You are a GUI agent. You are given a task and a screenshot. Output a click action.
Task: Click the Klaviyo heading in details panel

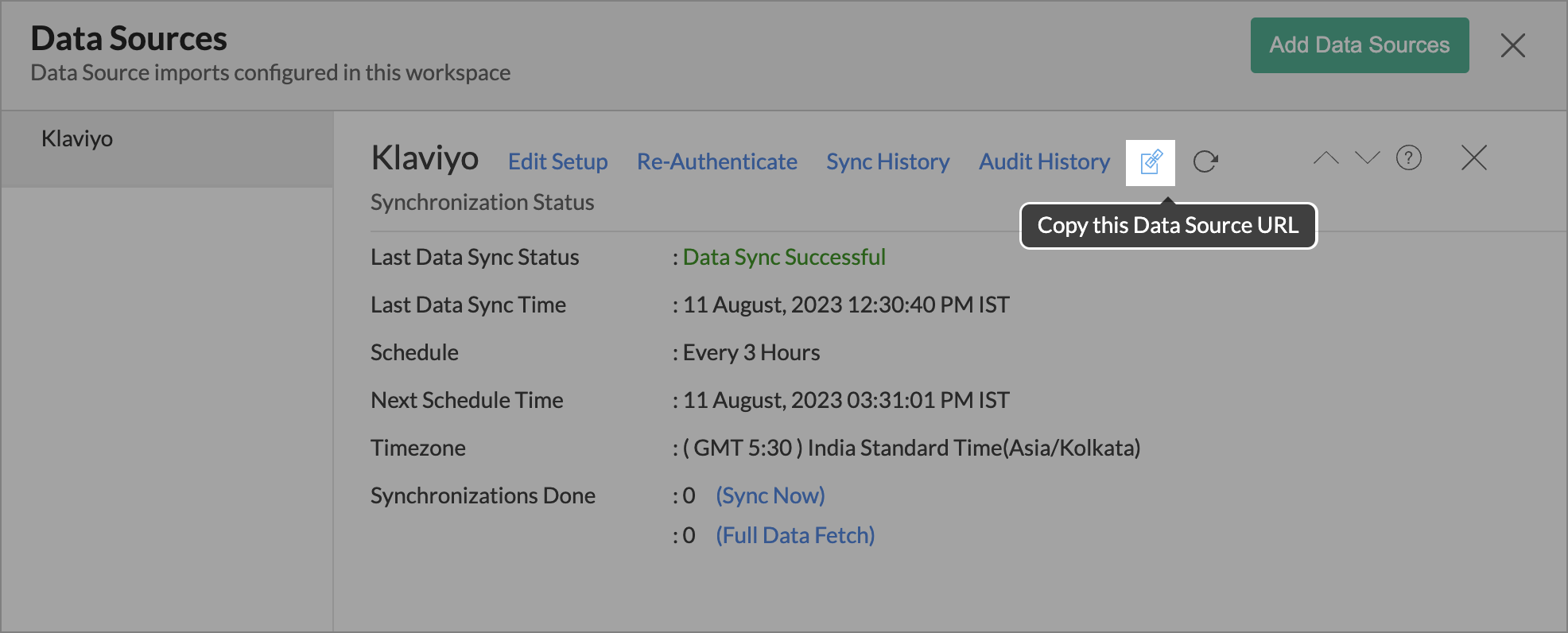pyautogui.click(x=425, y=158)
